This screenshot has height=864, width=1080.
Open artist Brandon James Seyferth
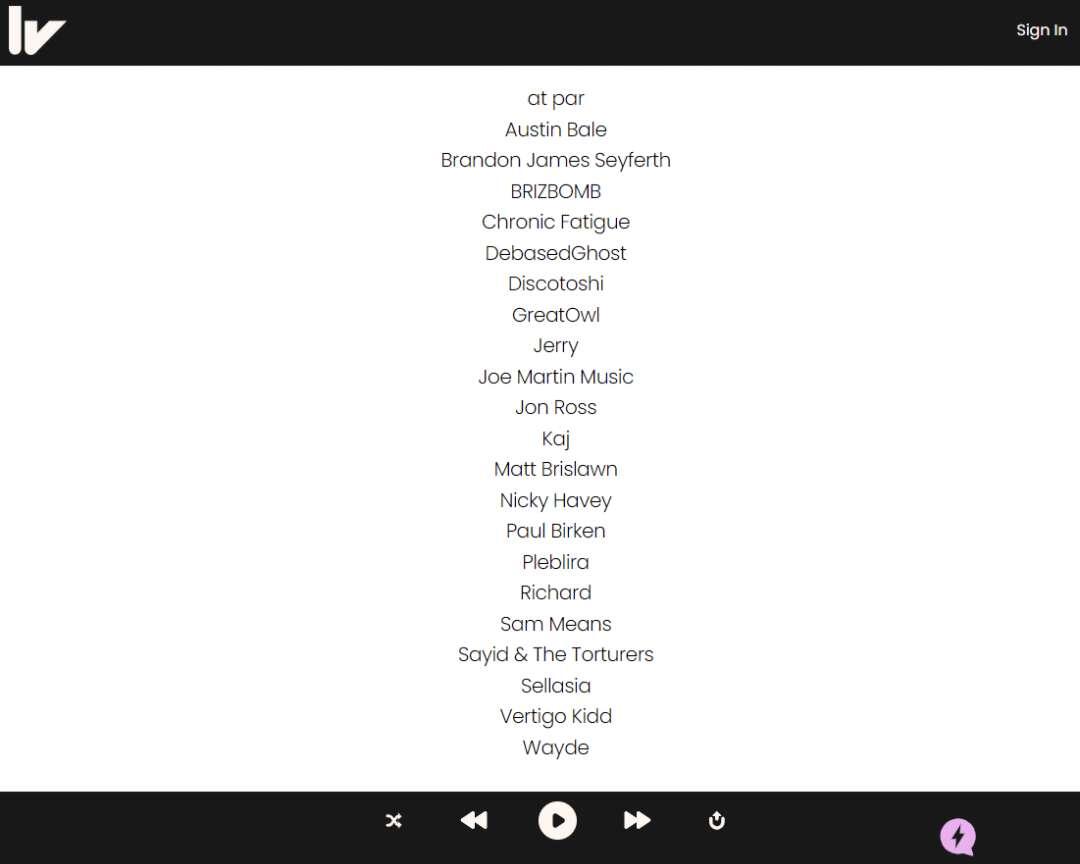pos(556,161)
